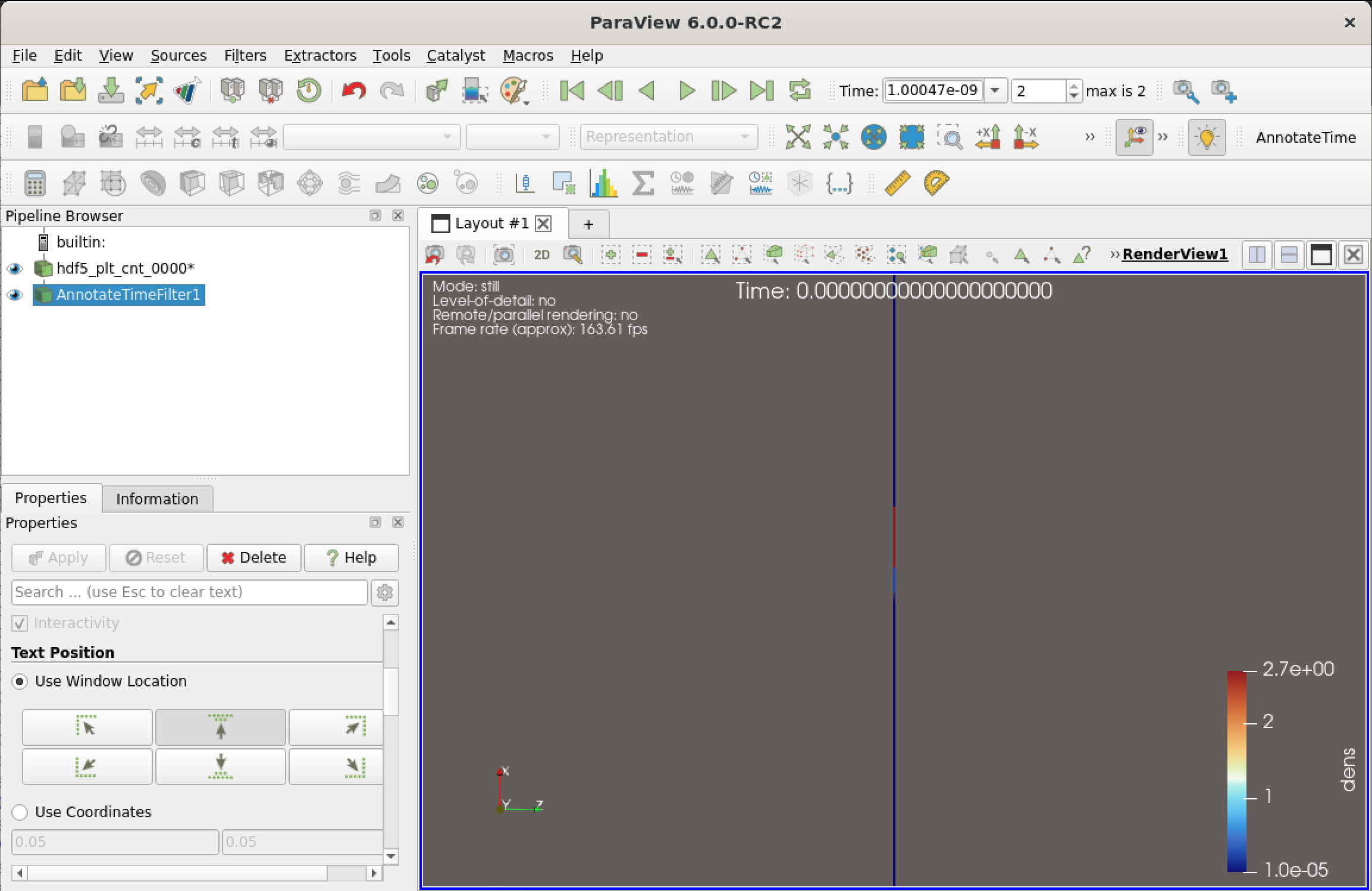Toggle the 2D interaction mode button
Screen dimensions: 1372x891
(541, 255)
